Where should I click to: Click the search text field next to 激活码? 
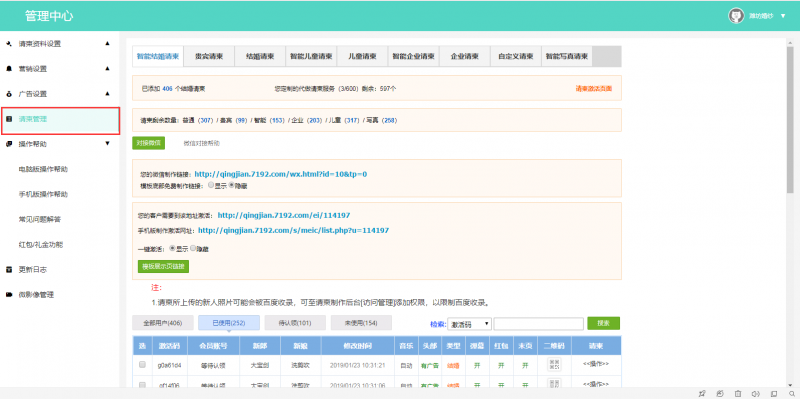pos(539,323)
